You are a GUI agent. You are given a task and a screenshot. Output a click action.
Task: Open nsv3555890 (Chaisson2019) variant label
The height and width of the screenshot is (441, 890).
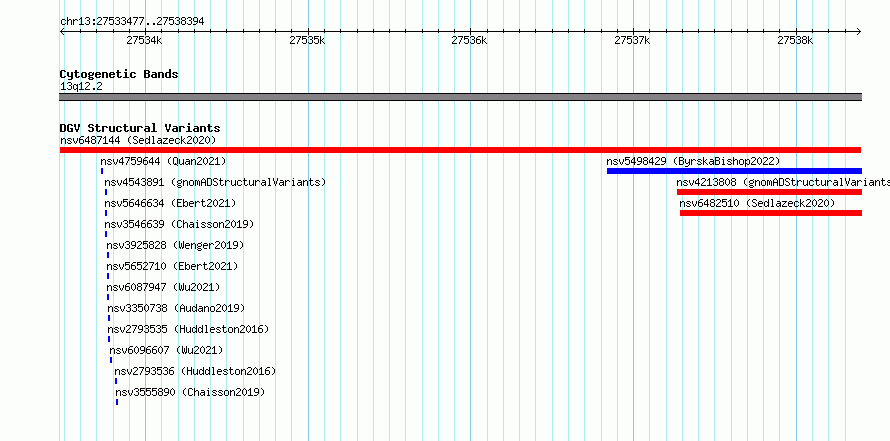point(190,392)
